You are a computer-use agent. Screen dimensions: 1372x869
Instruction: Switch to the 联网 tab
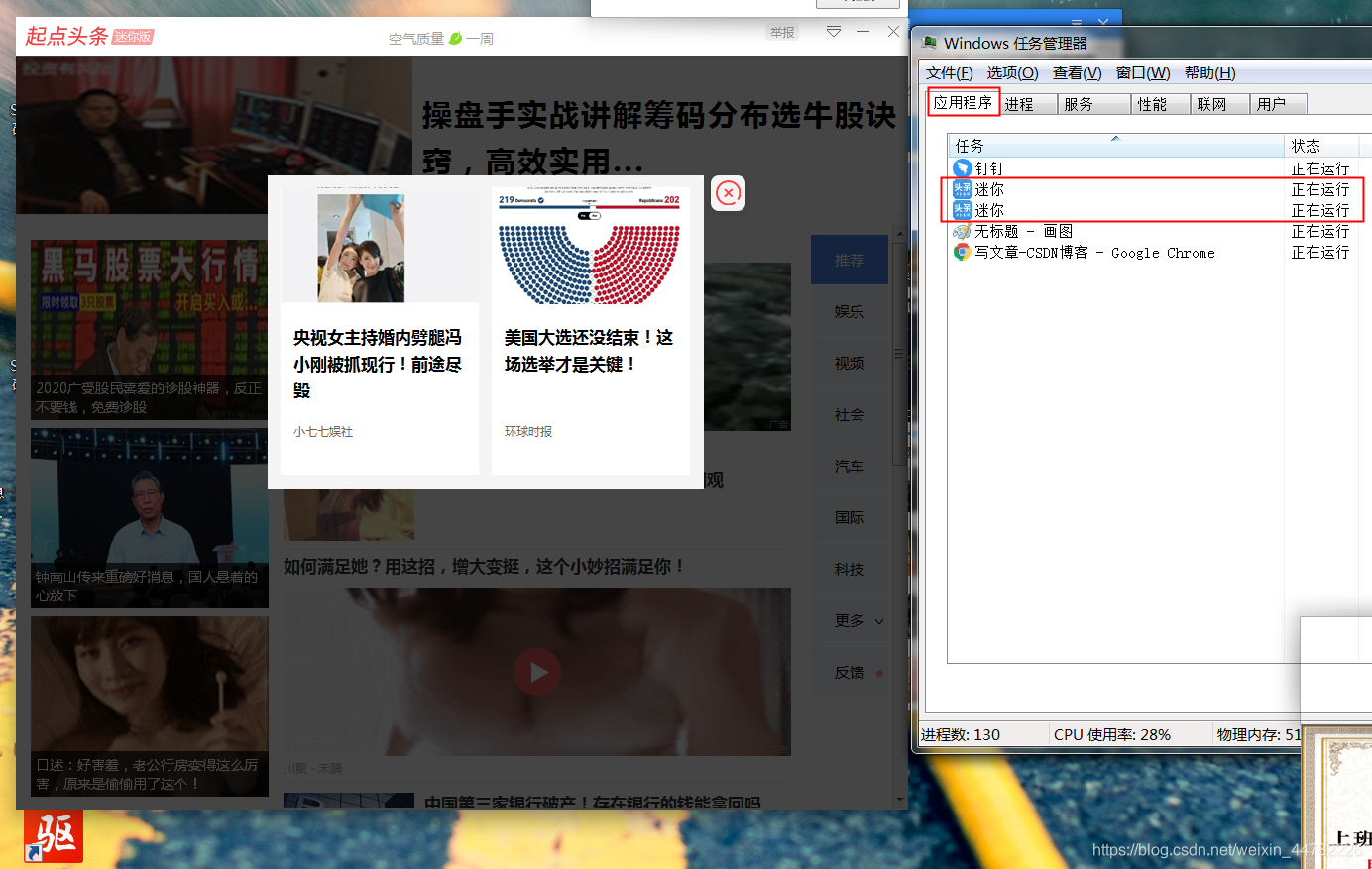[1219, 104]
